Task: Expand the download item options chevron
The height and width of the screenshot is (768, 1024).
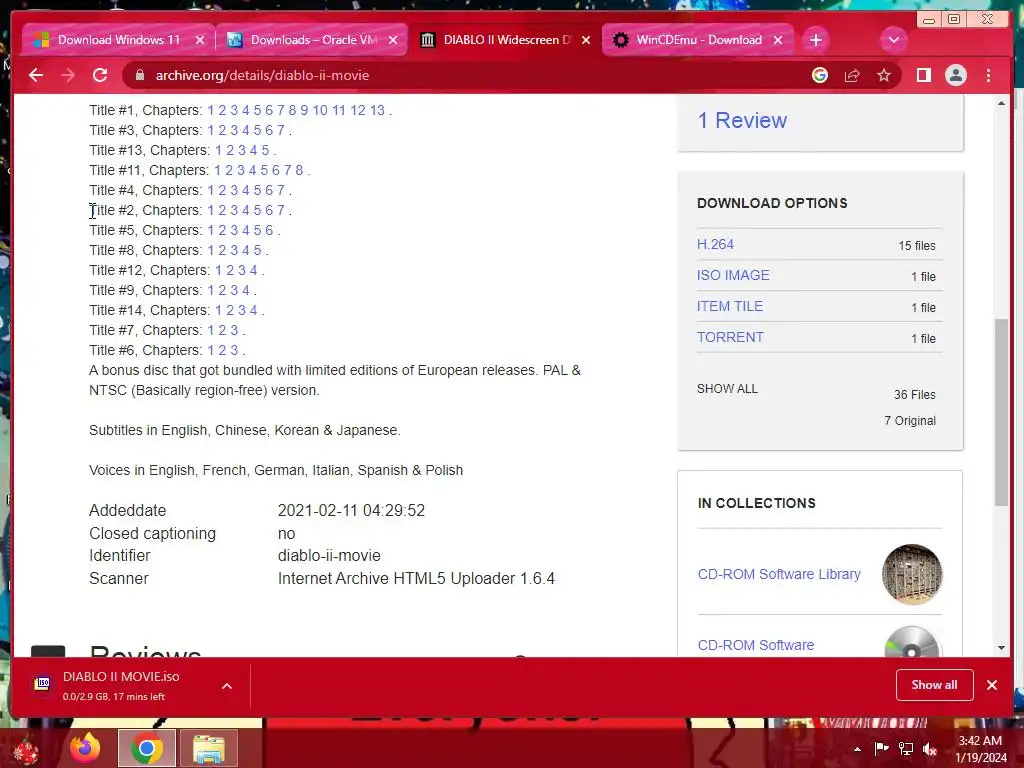Action: coord(227,686)
